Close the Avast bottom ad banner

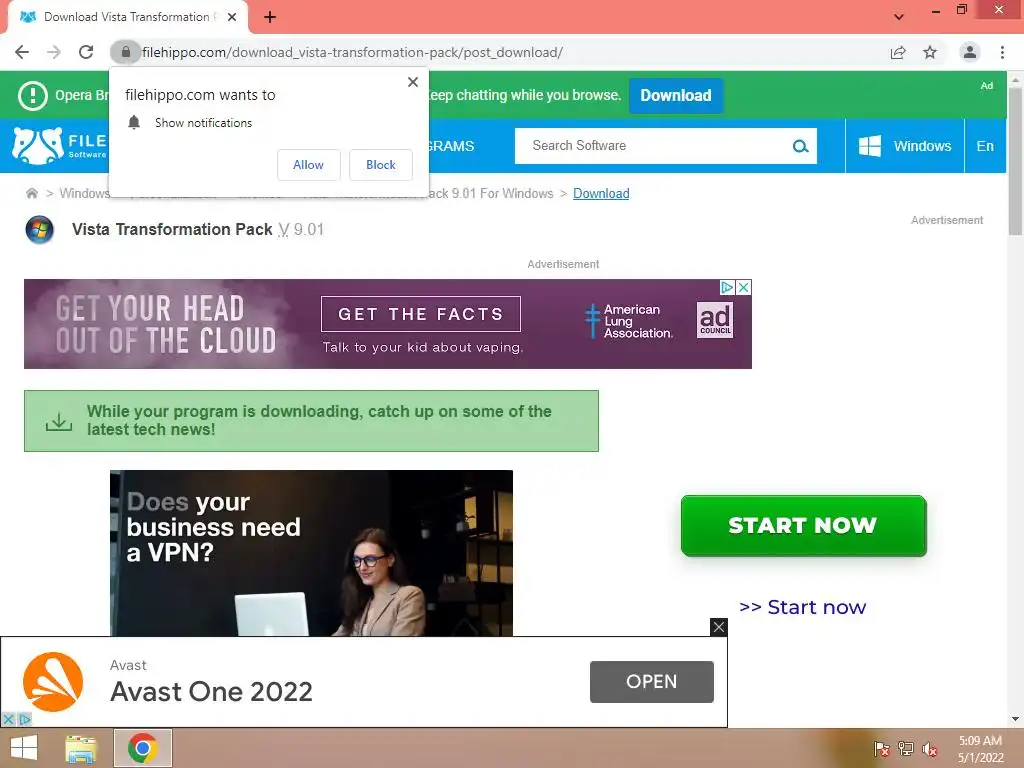tap(718, 627)
